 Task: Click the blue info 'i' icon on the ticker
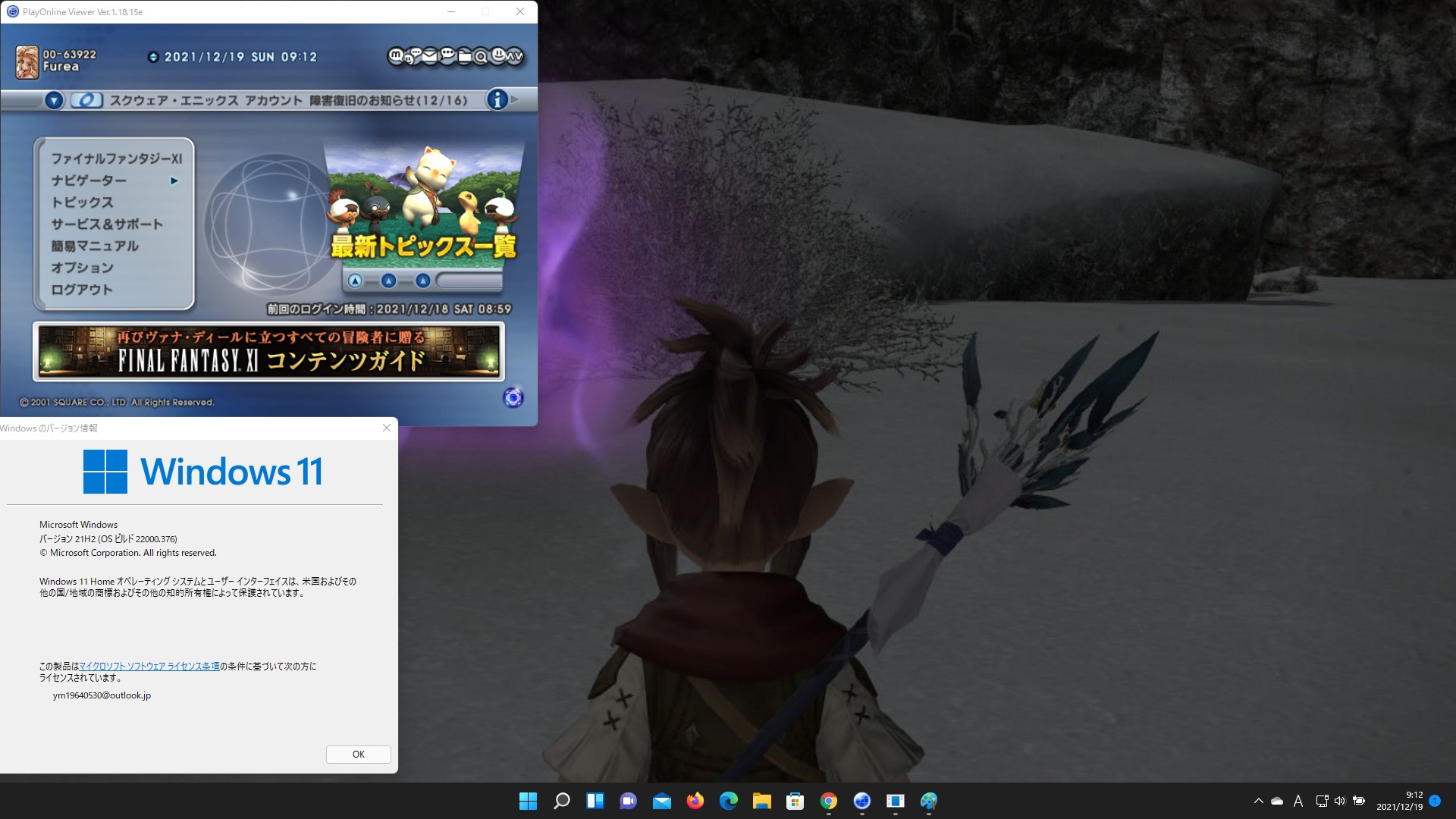[497, 99]
